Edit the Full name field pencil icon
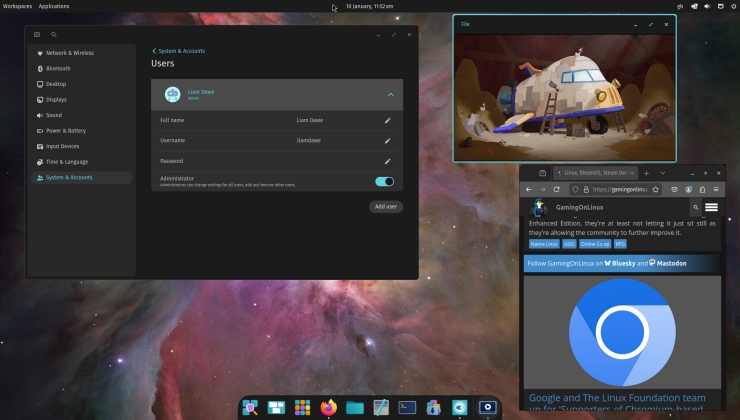The width and height of the screenshot is (740, 420). click(388, 120)
